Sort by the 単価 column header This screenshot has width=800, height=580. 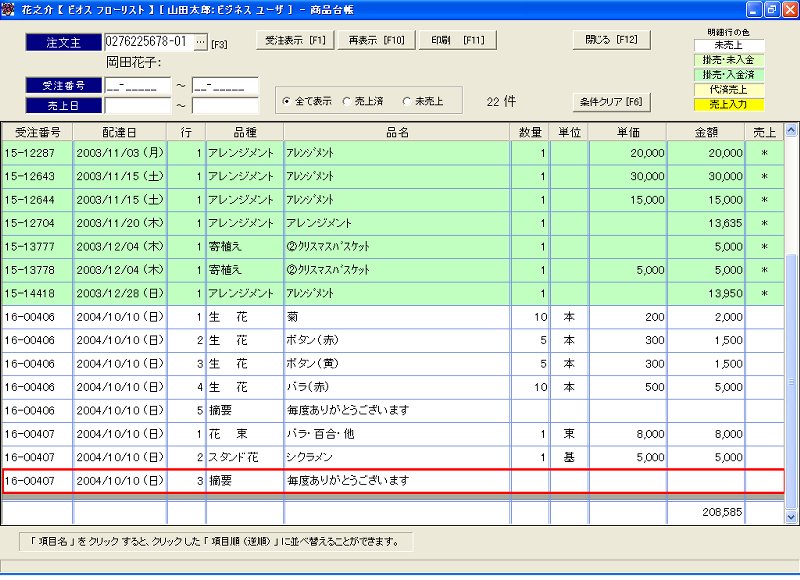click(628, 132)
